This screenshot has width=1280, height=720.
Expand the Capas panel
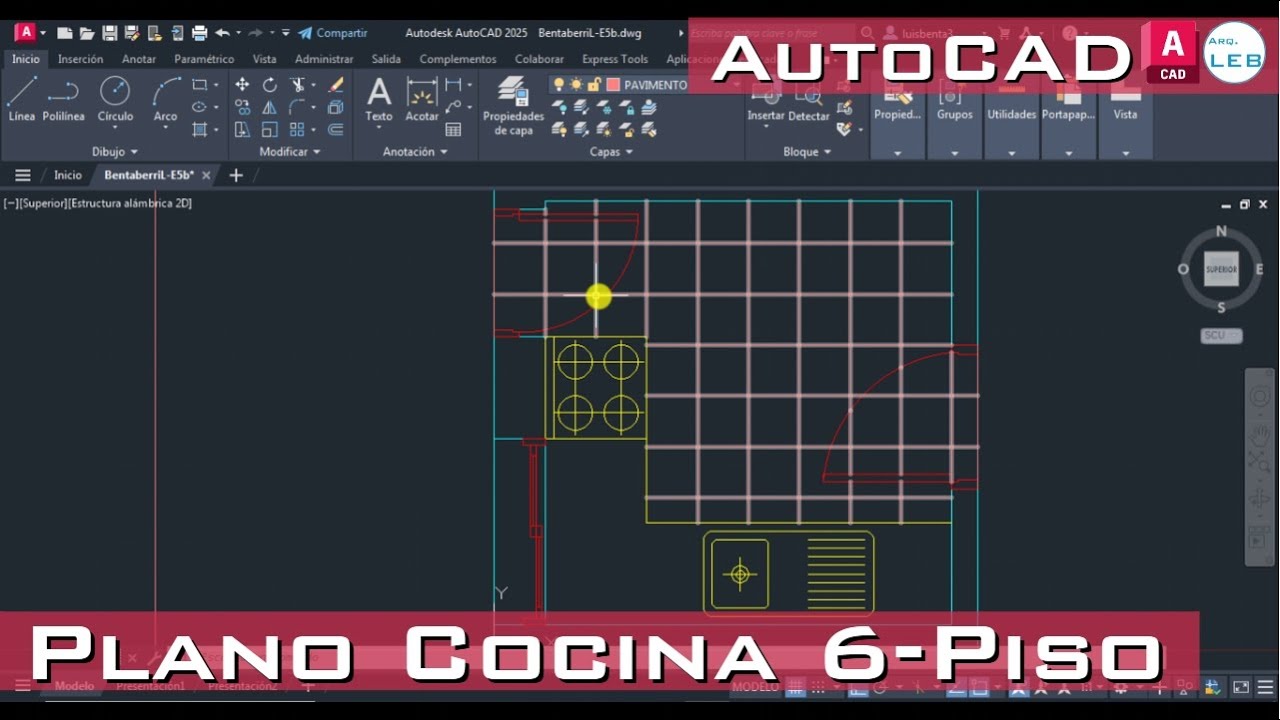611,152
